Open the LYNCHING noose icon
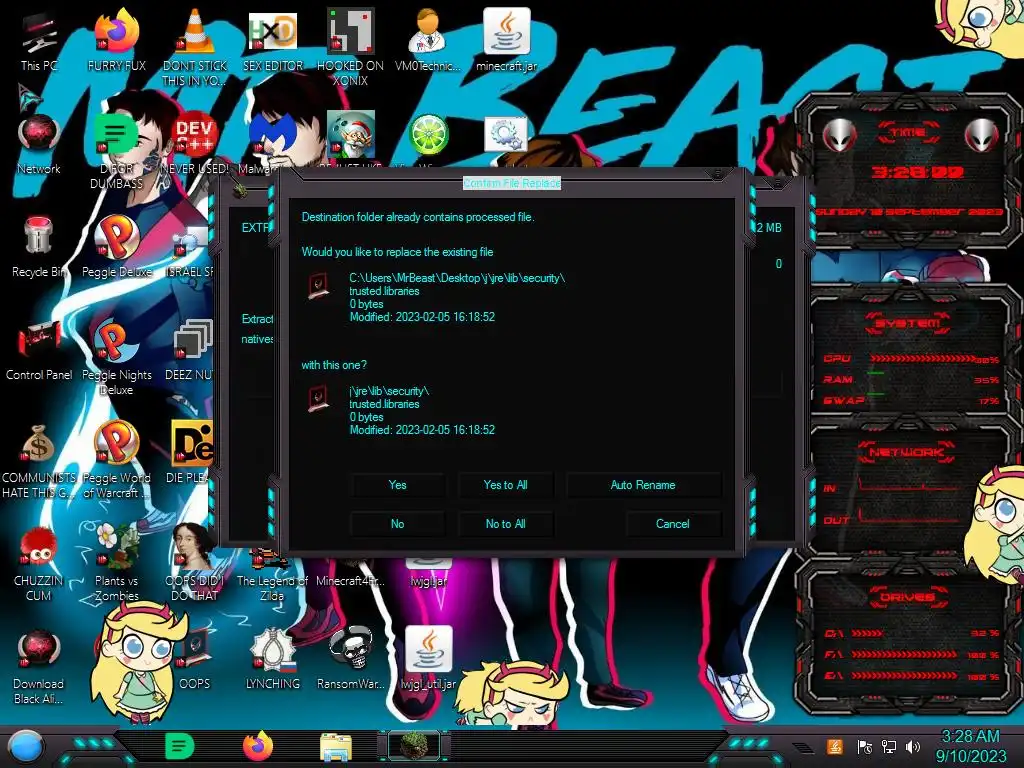 [x=273, y=658]
